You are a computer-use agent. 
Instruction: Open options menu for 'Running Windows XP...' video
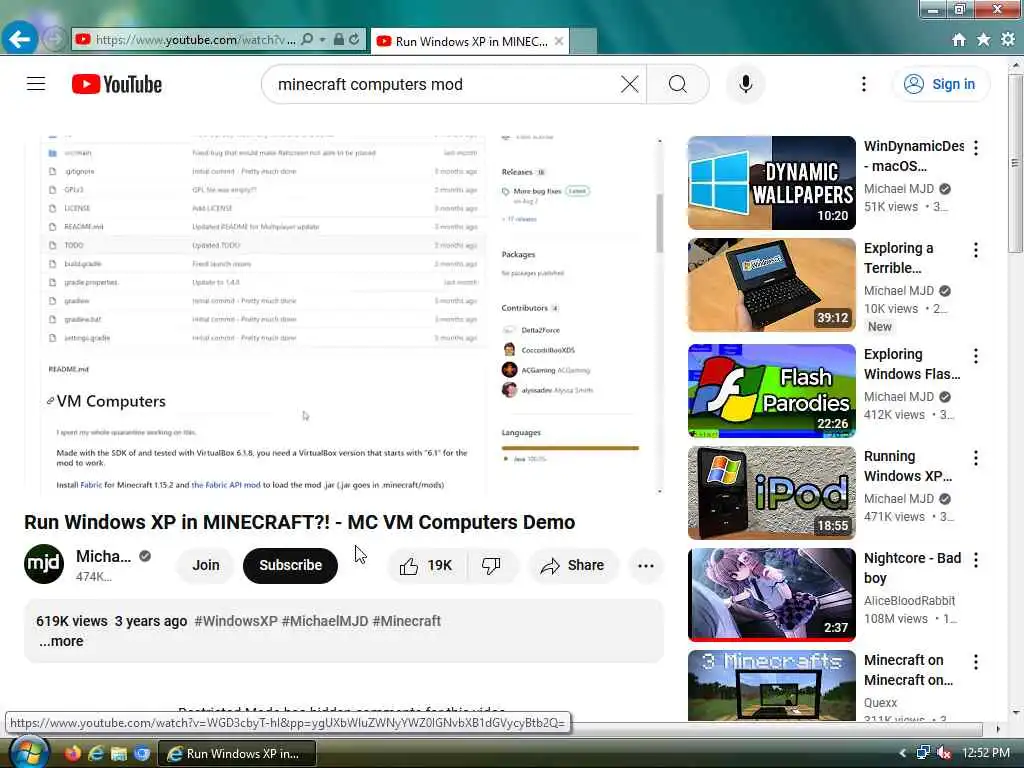976,457
